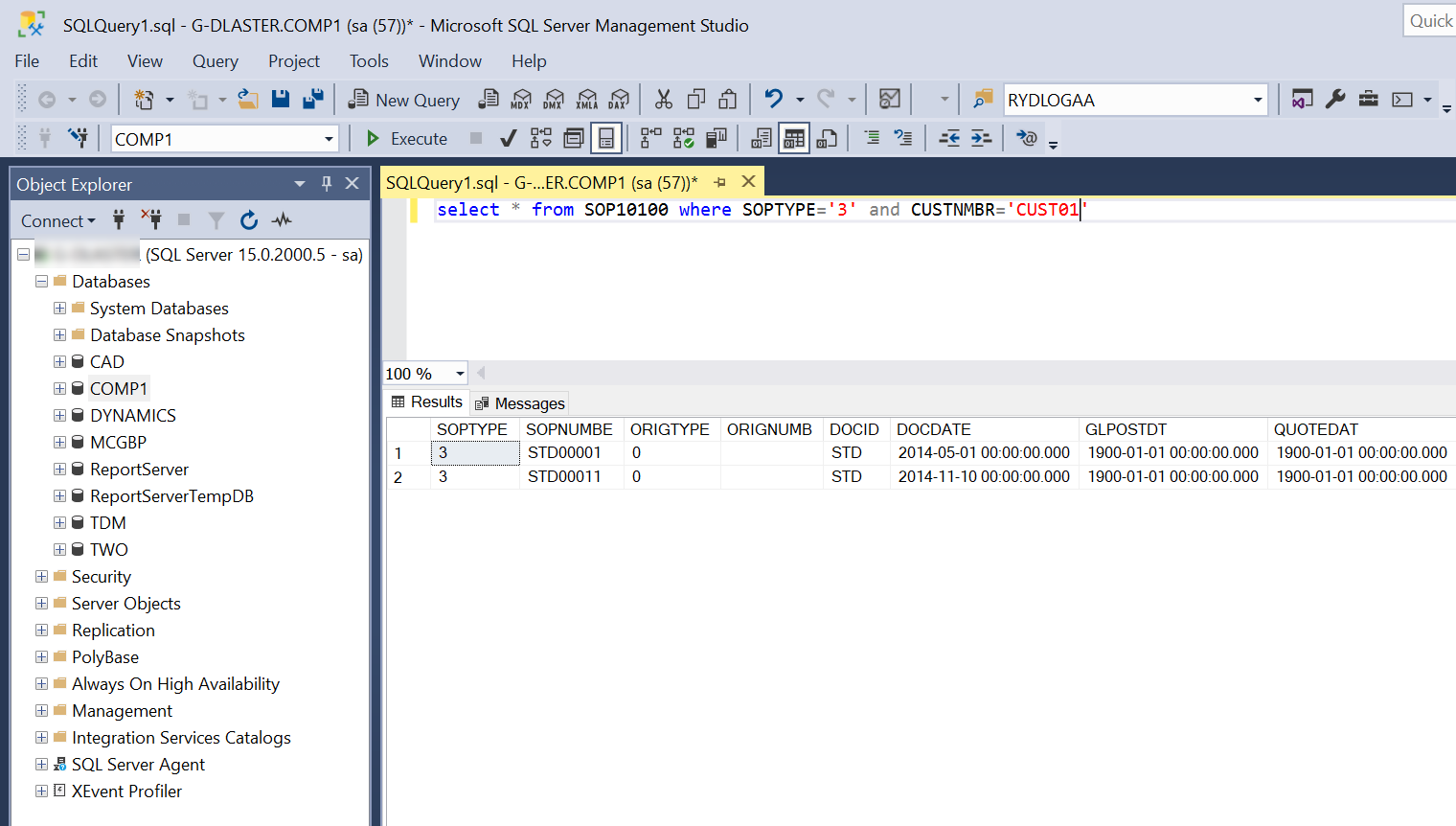Click the Database Engine Query icon

[x=489, y=100]
